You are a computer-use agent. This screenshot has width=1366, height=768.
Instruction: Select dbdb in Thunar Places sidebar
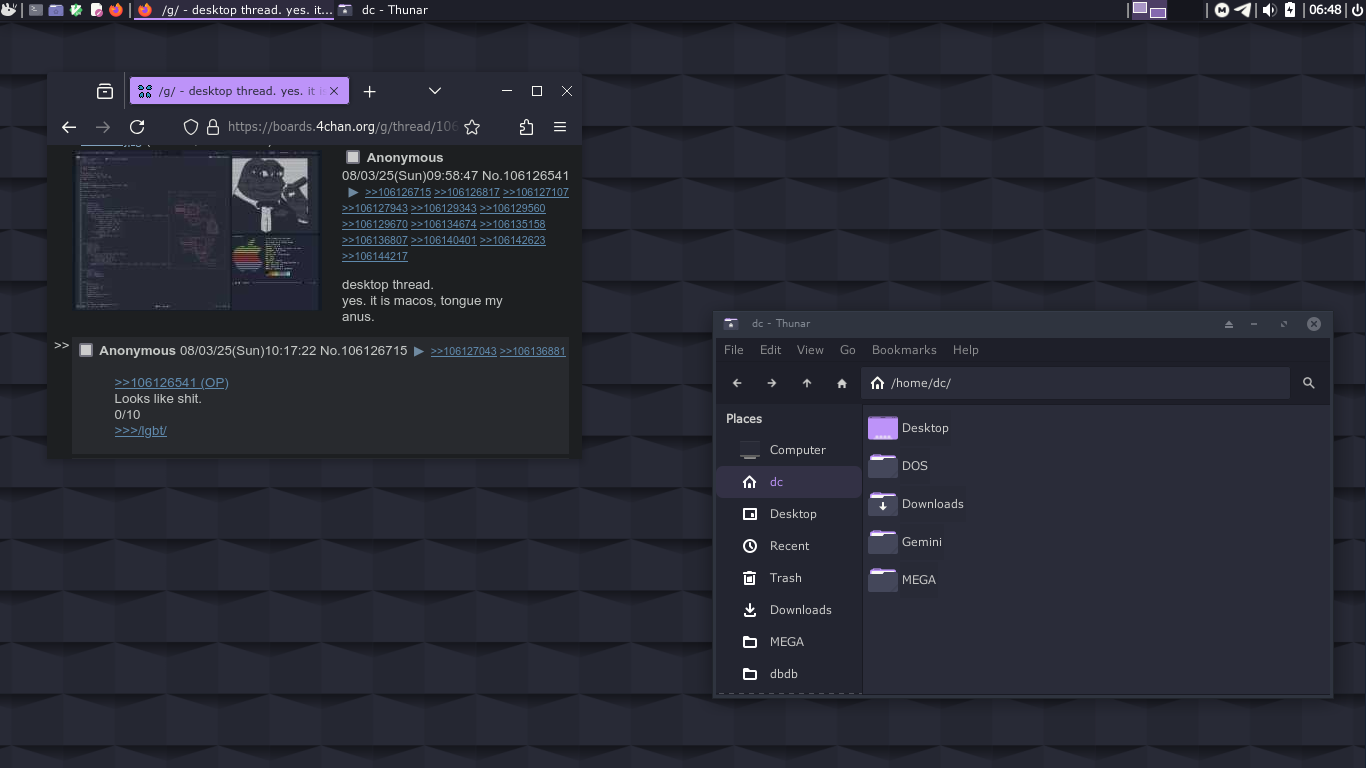point(788,674)
